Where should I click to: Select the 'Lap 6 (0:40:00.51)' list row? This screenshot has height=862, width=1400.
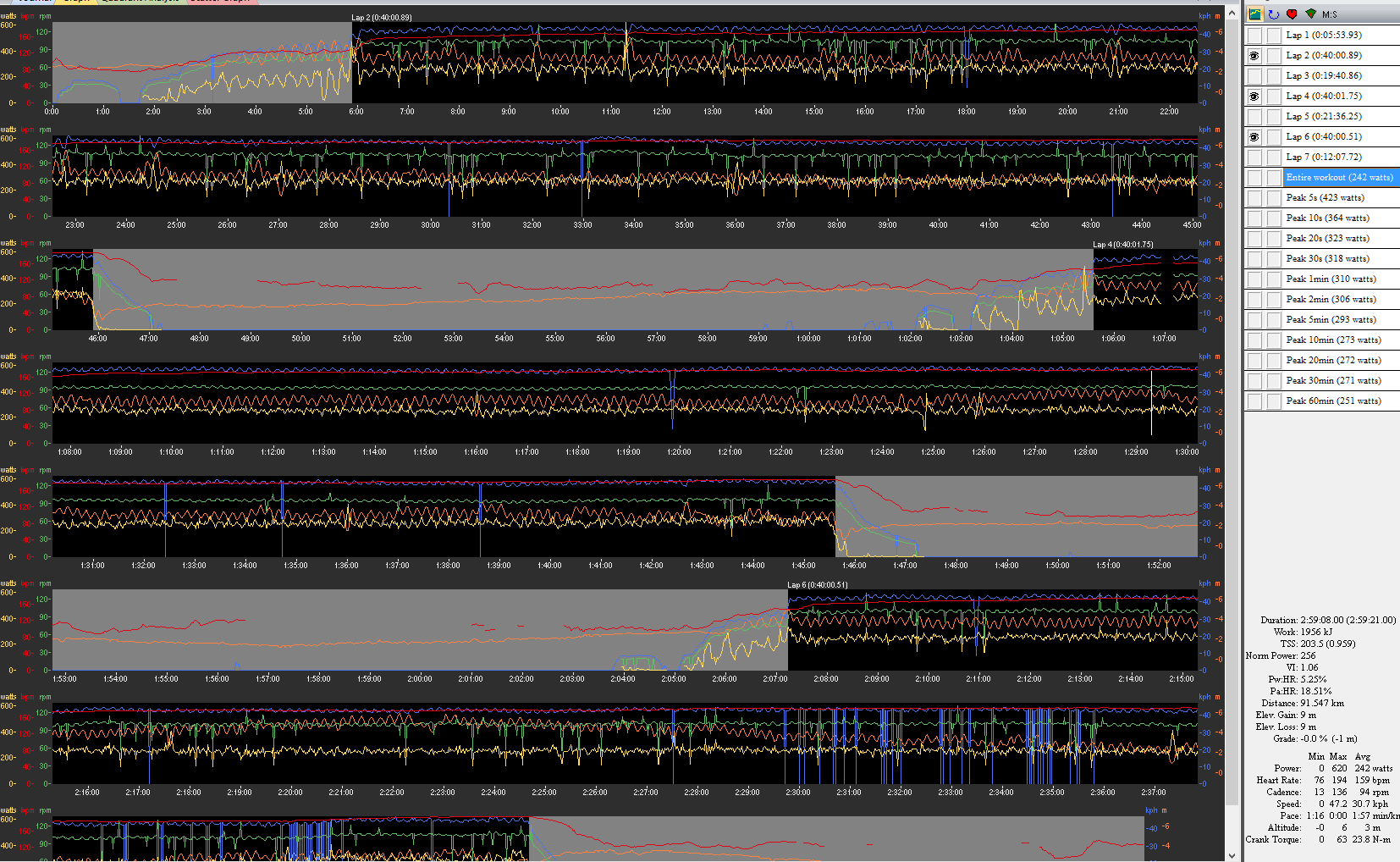(1342, 136)
